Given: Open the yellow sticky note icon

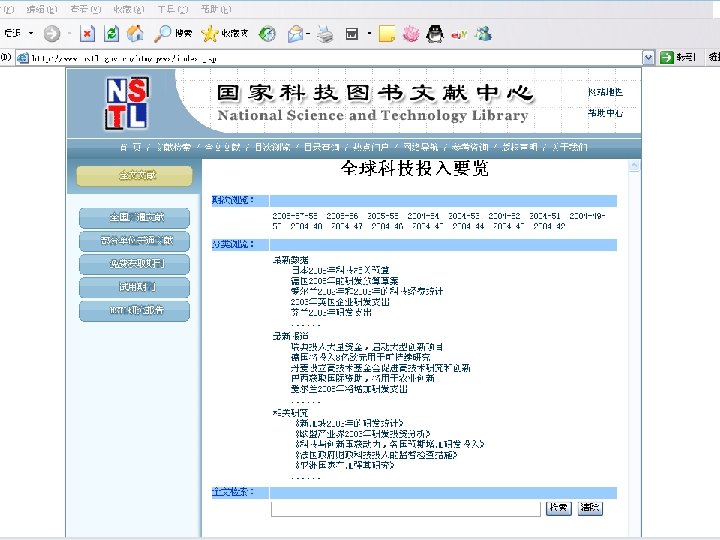Looking at the screenshot, I should click(x=386, y=34).
